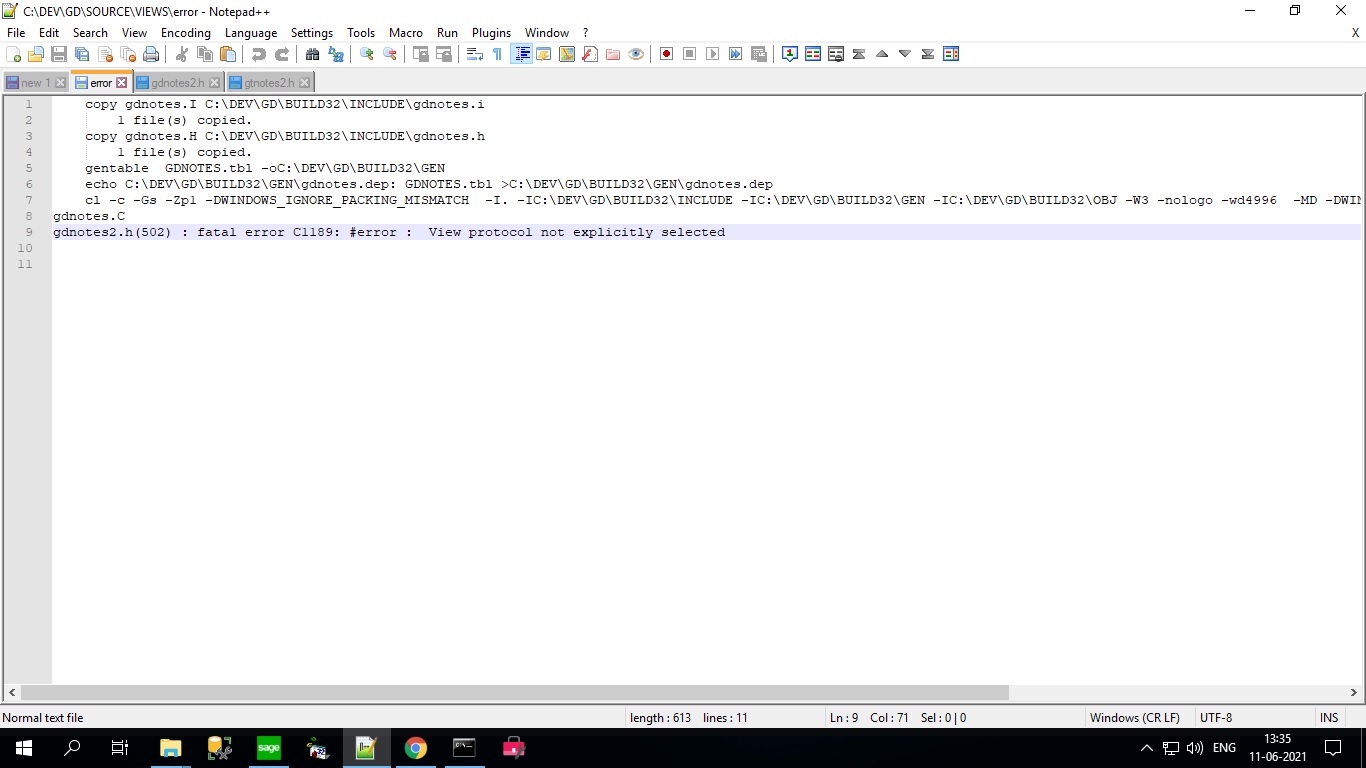Toggle Show All Characters display

click(497, 54)
